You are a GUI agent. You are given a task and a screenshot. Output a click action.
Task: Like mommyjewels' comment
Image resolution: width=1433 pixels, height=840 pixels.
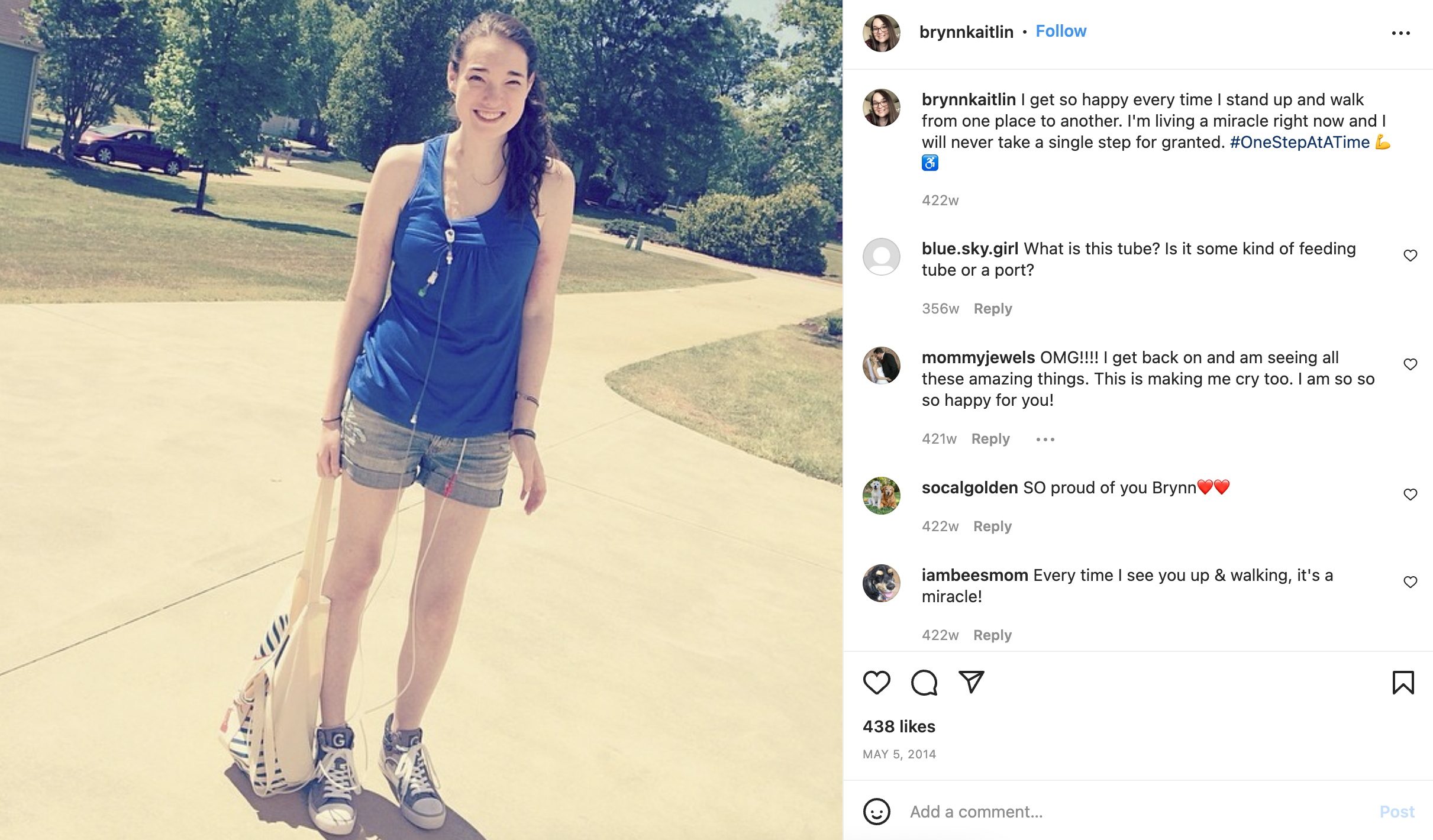1410,364
